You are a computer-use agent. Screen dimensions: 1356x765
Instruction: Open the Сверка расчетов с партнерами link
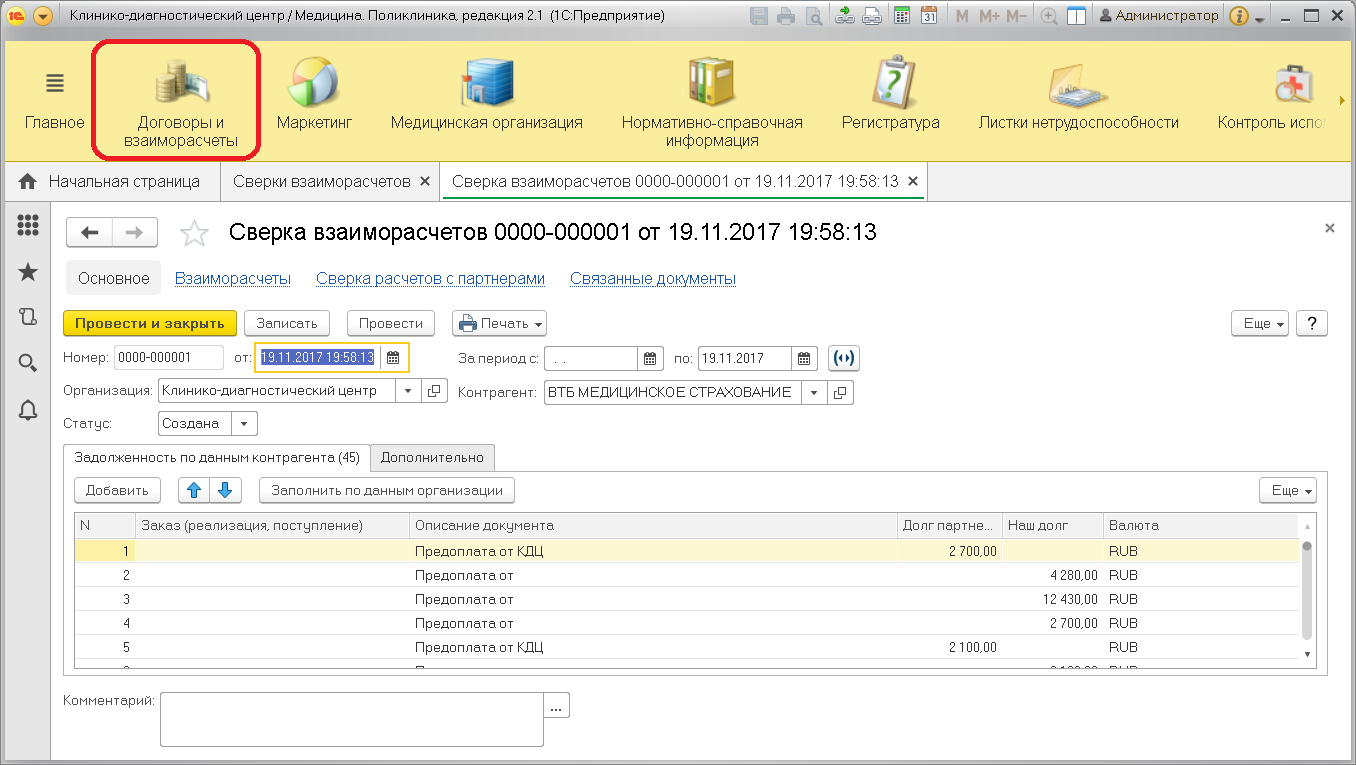pyautogui.click(x=431, y=279)
